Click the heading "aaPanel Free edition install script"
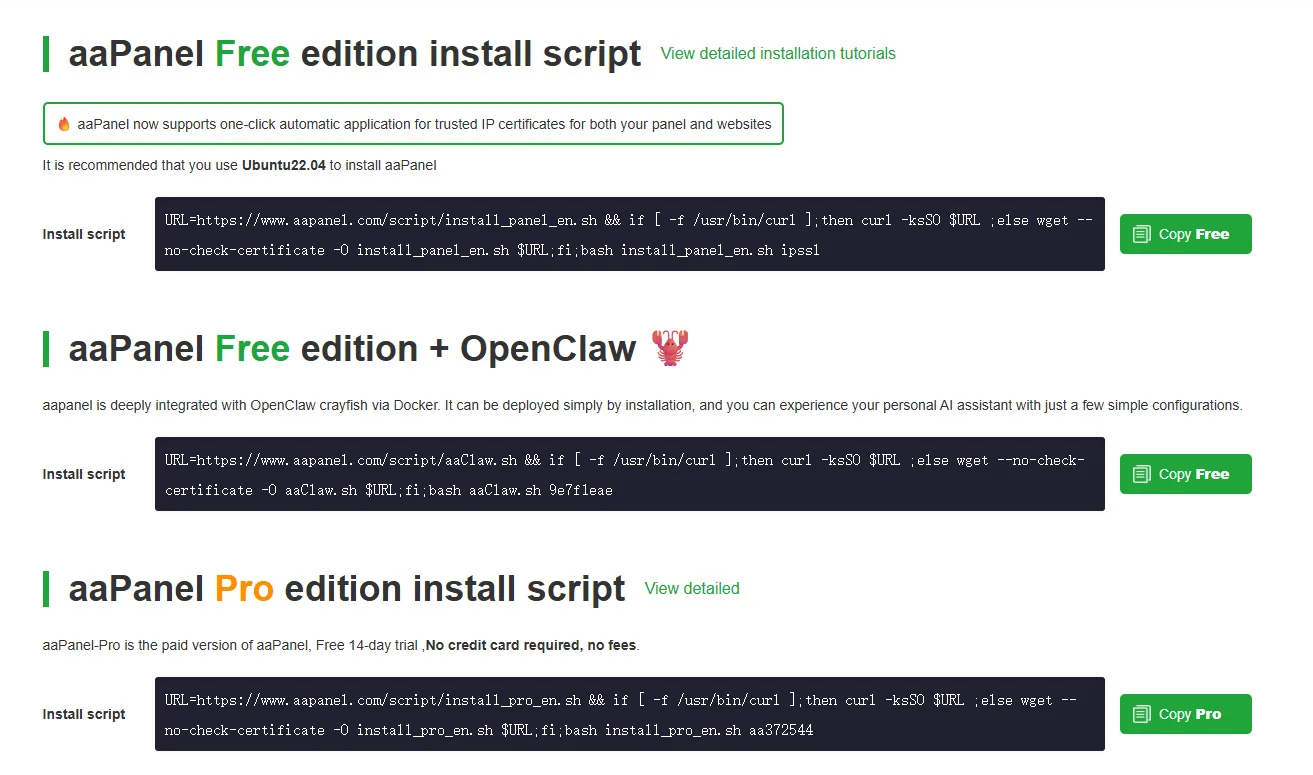The height and width of the screenshot is (775, 1313). pyautogui.click(x=354, y=54)
